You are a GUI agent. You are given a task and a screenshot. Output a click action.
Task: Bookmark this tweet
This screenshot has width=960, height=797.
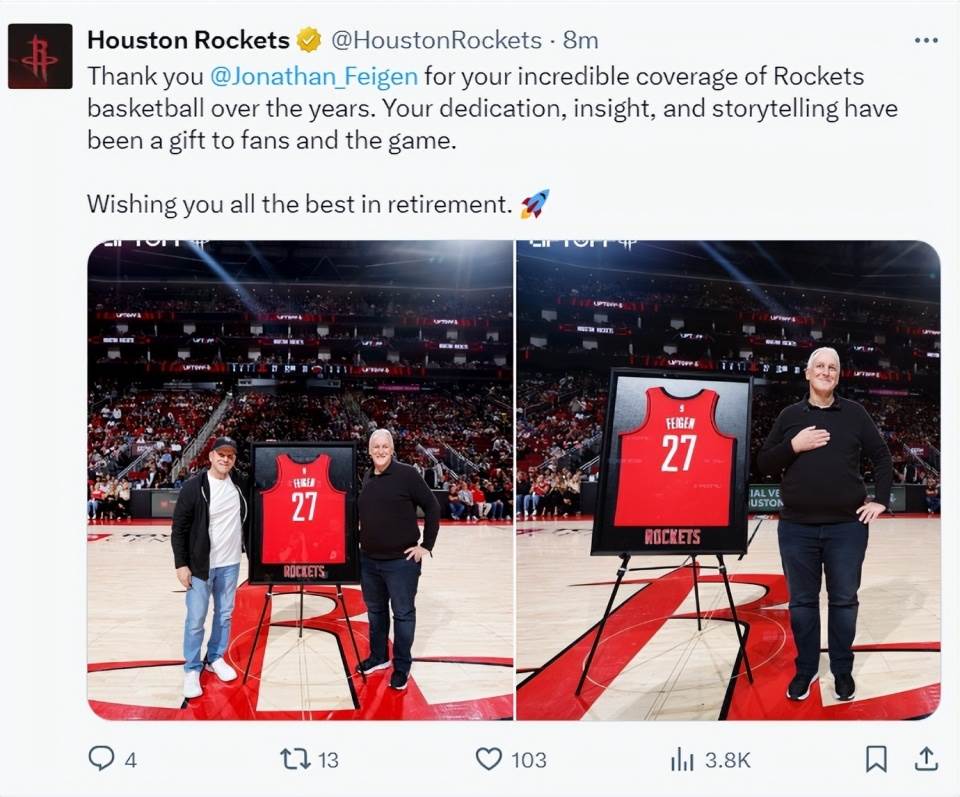coord(876,759)
